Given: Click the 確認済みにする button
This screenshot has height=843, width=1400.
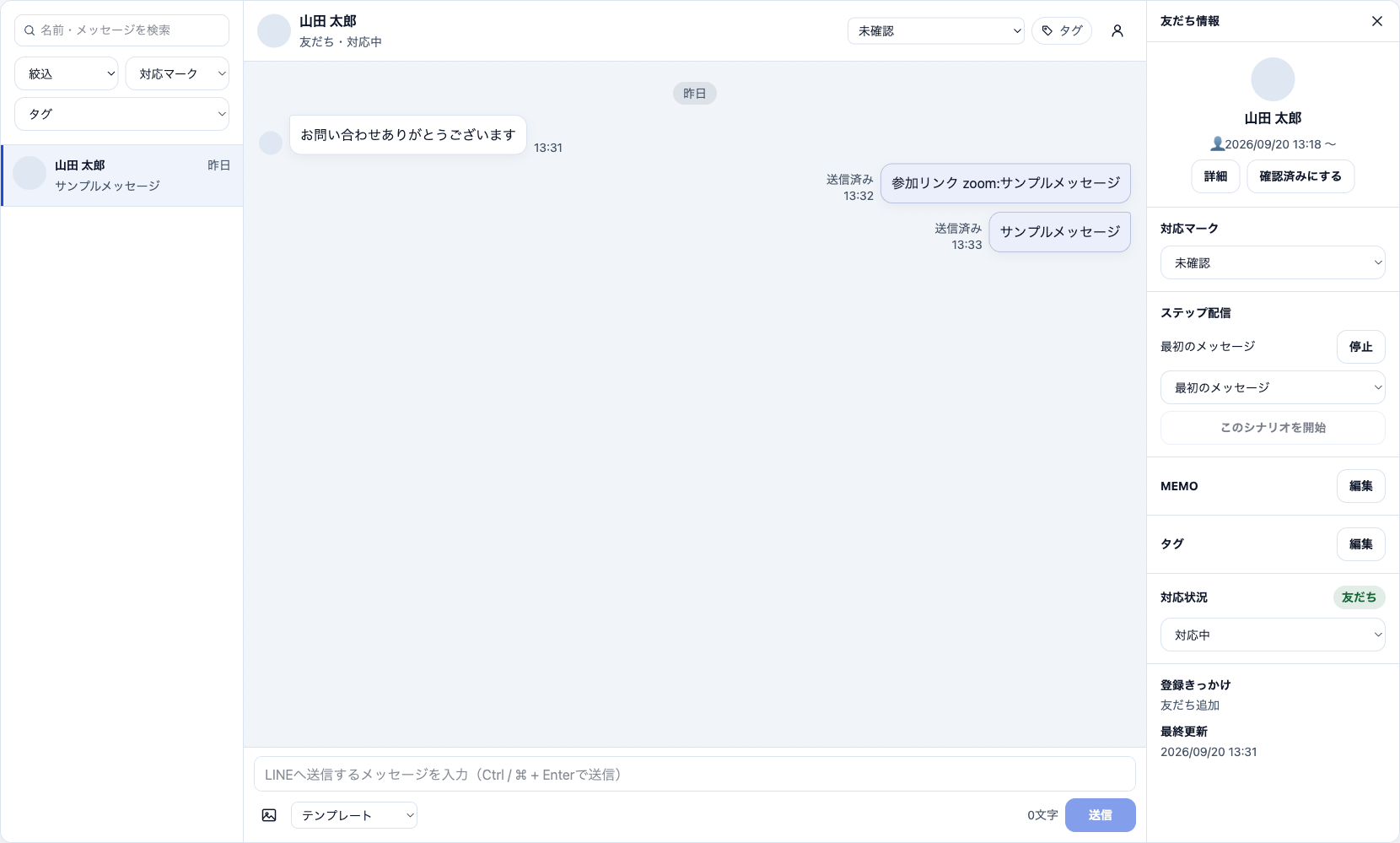Looking at the screenshot, I should [x=1300, y=176].
